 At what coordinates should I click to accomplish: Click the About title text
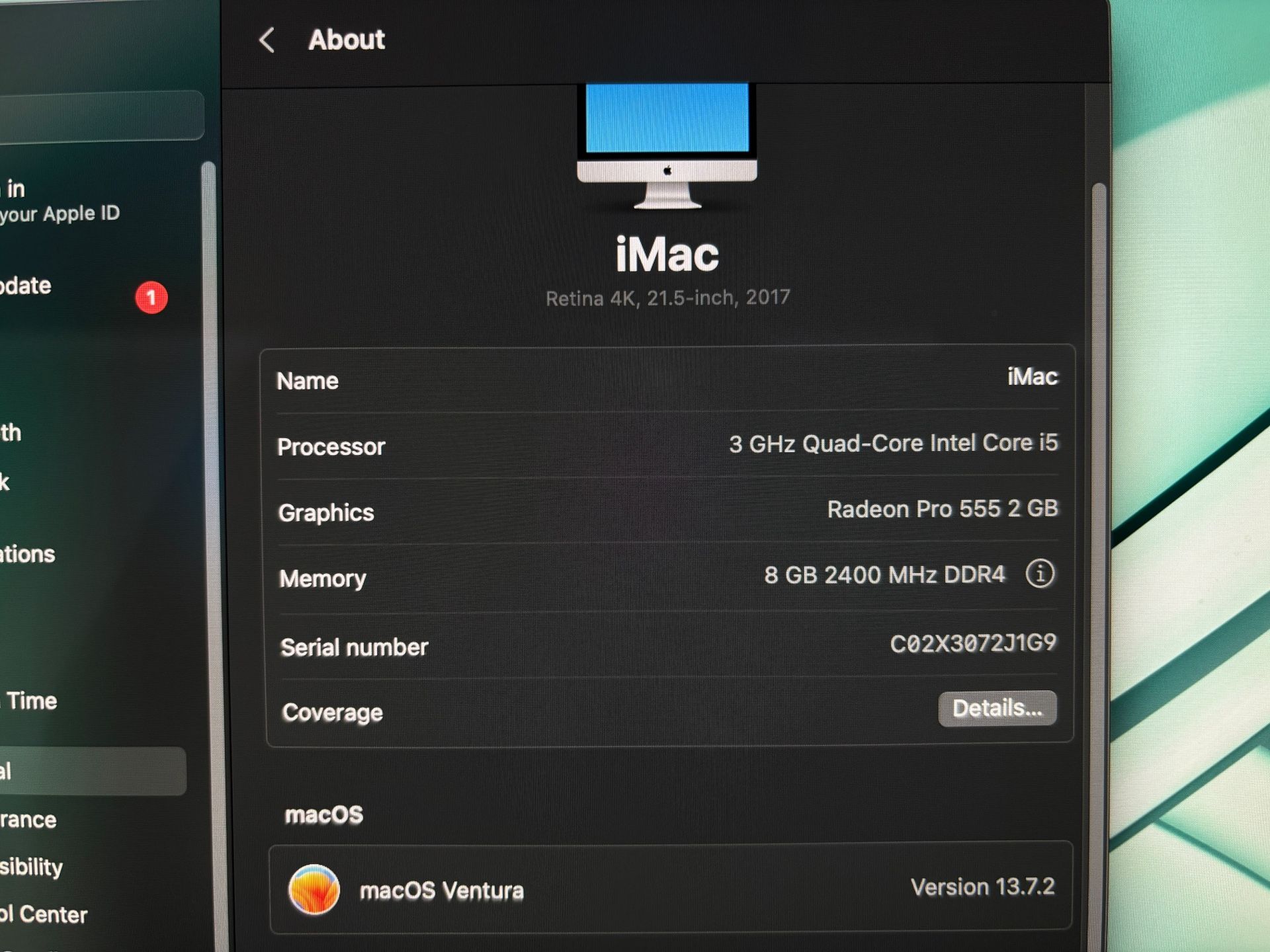click(x=347, y=40)
